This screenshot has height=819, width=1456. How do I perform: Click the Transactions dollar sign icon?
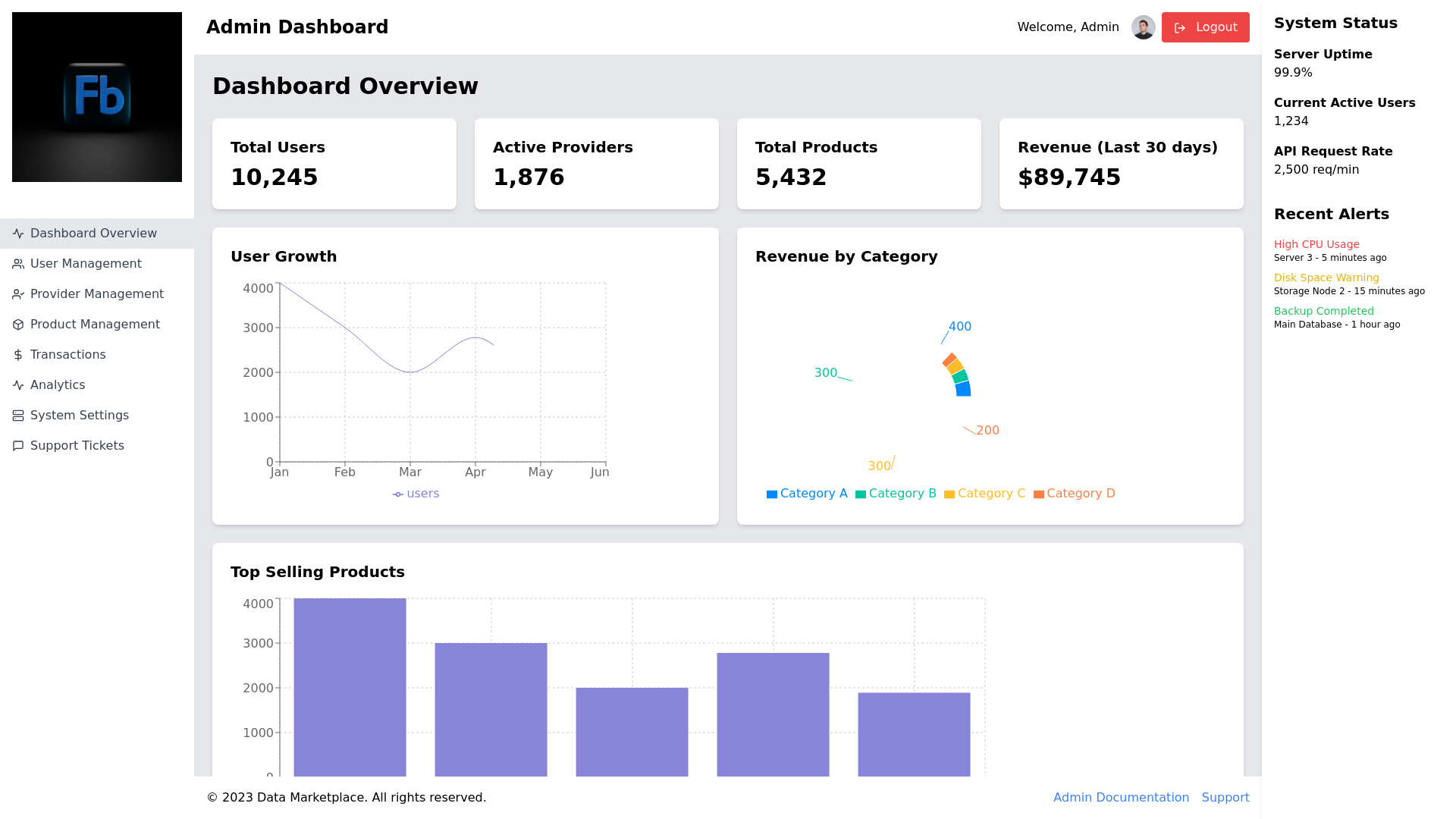point(18,355)
